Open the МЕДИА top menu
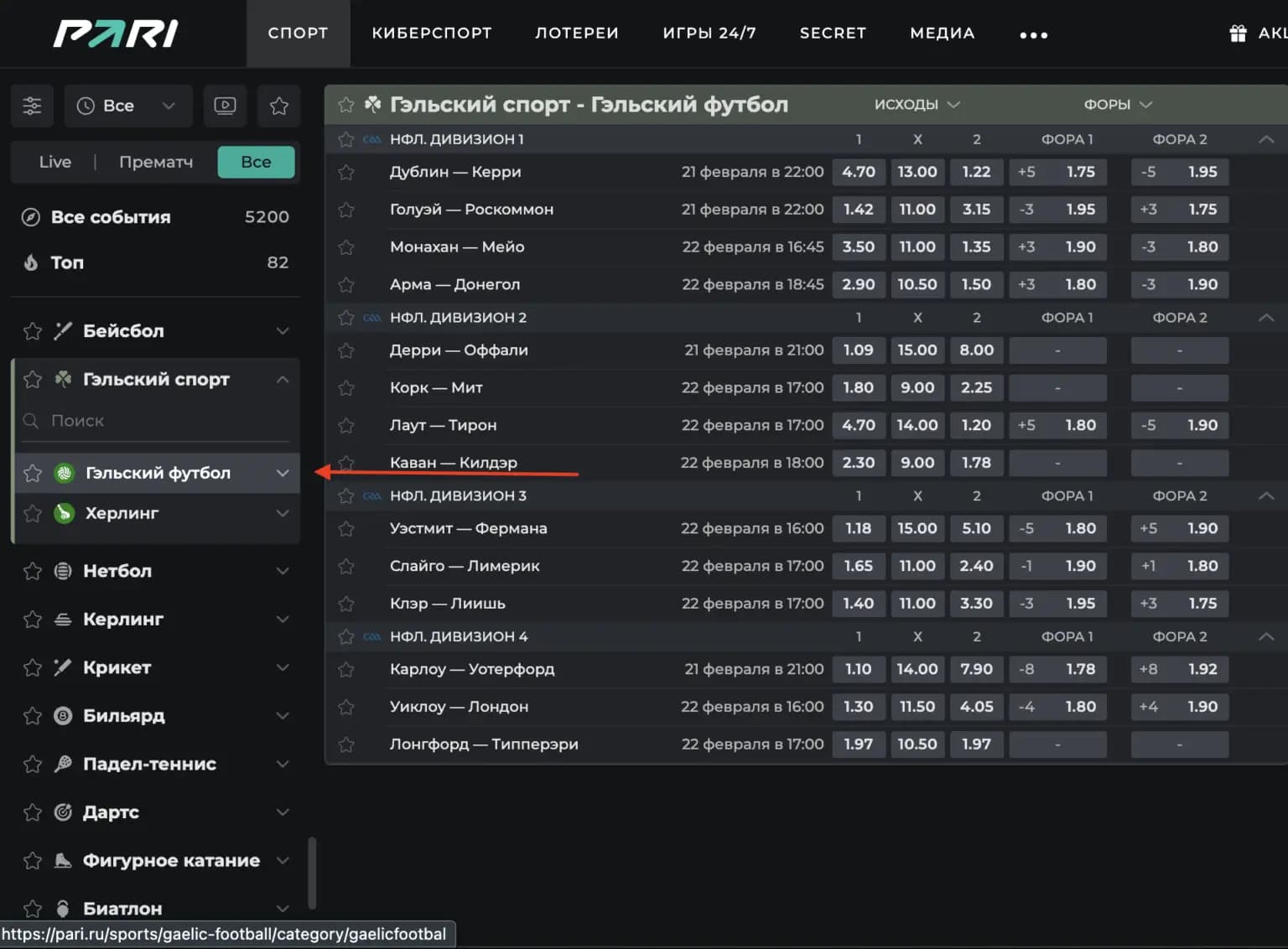This screenshot has width=1288, height=949. pyautogui.click(x=943, y=34)
